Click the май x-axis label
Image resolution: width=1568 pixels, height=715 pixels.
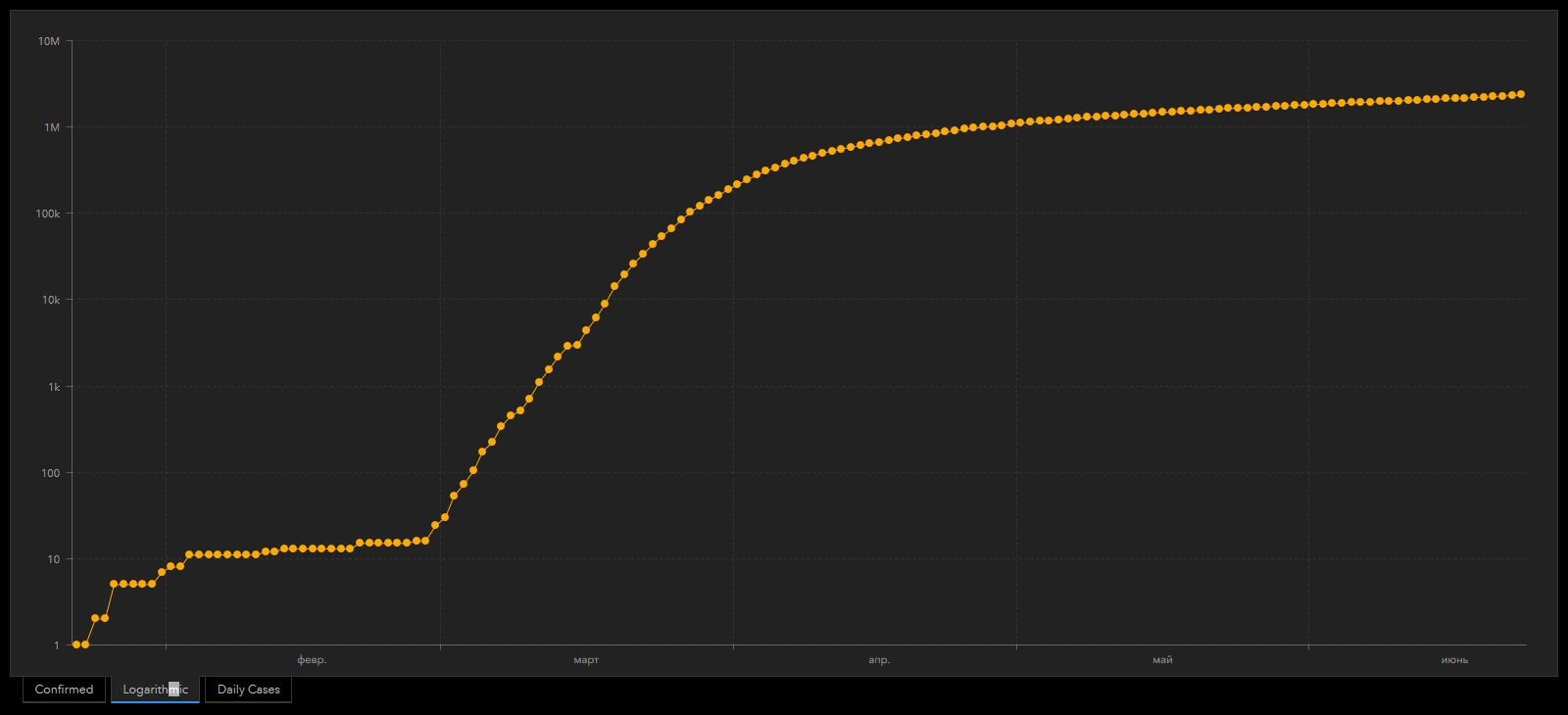(1162, 660)
